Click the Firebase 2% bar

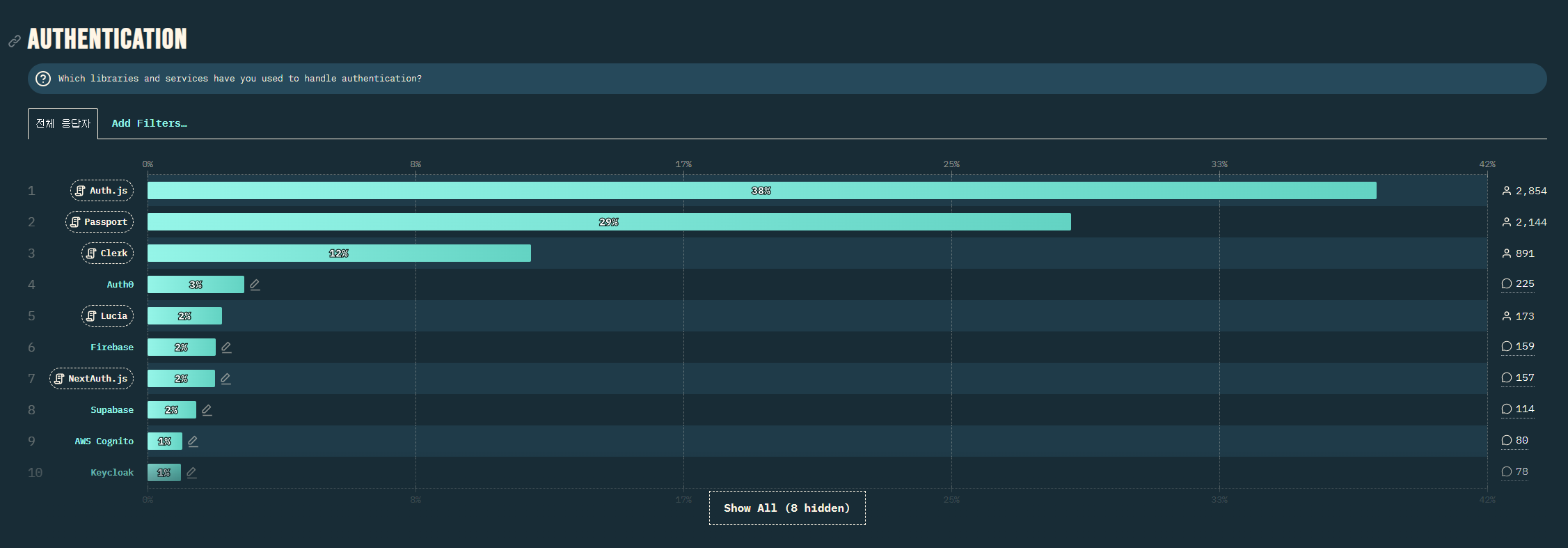(x=181, y=347)
